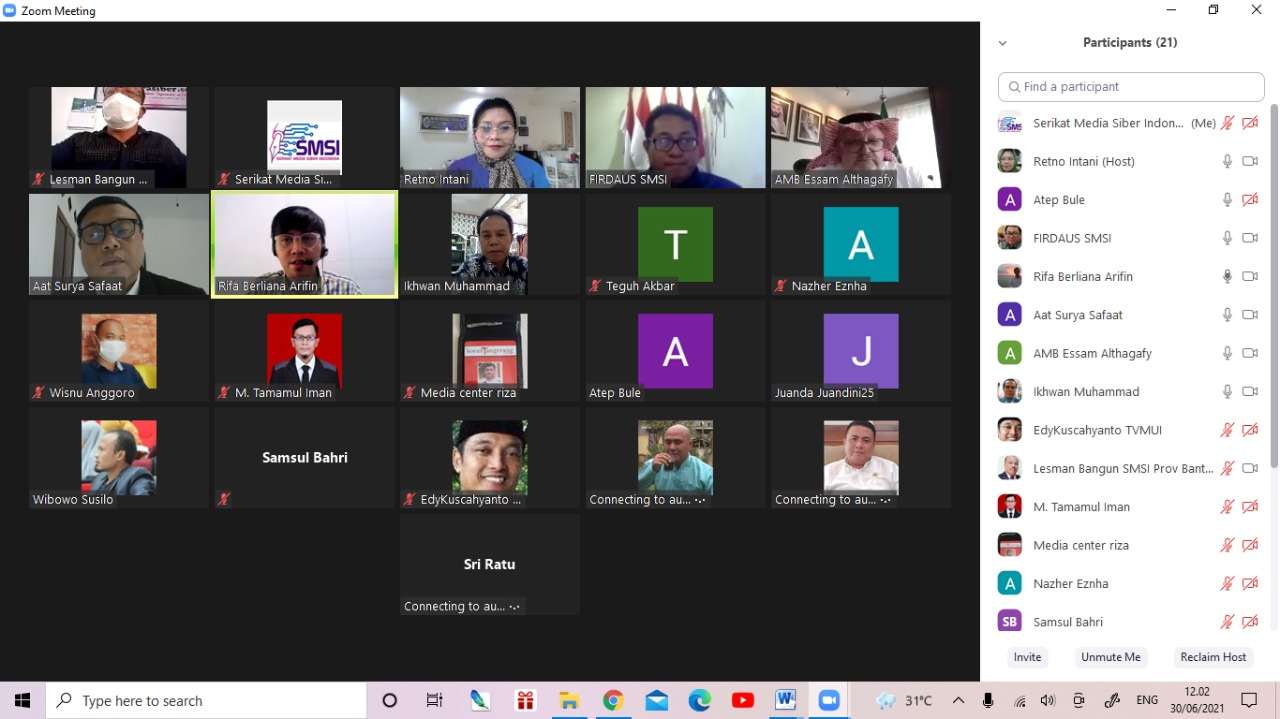The height and width of the screenshot is (719, 1280).
Task: Click microphone icon in Aat Surya Safaat row
Action: point(1227,315)
